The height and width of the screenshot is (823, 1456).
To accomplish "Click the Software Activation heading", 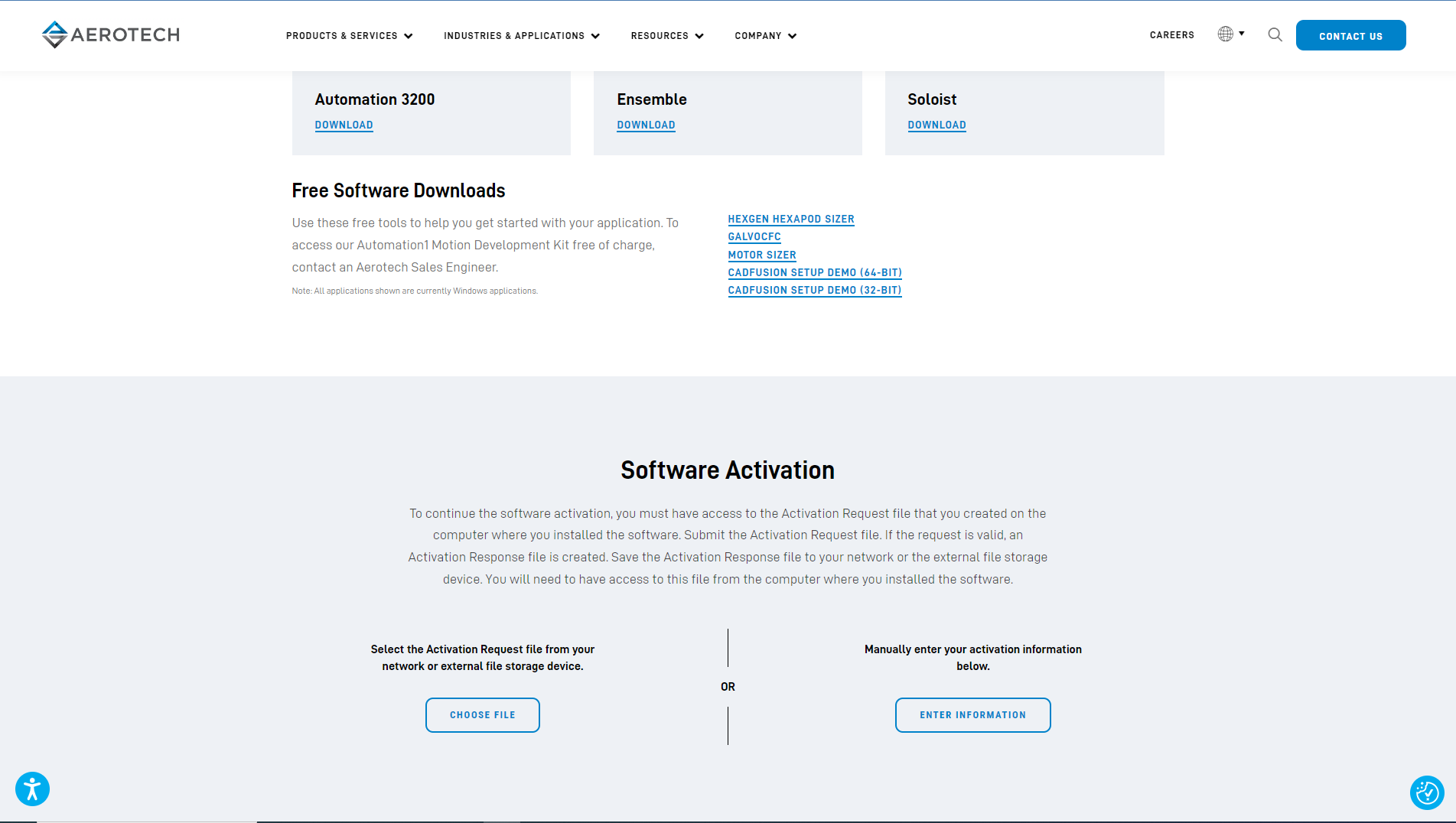I will [727, 470].
